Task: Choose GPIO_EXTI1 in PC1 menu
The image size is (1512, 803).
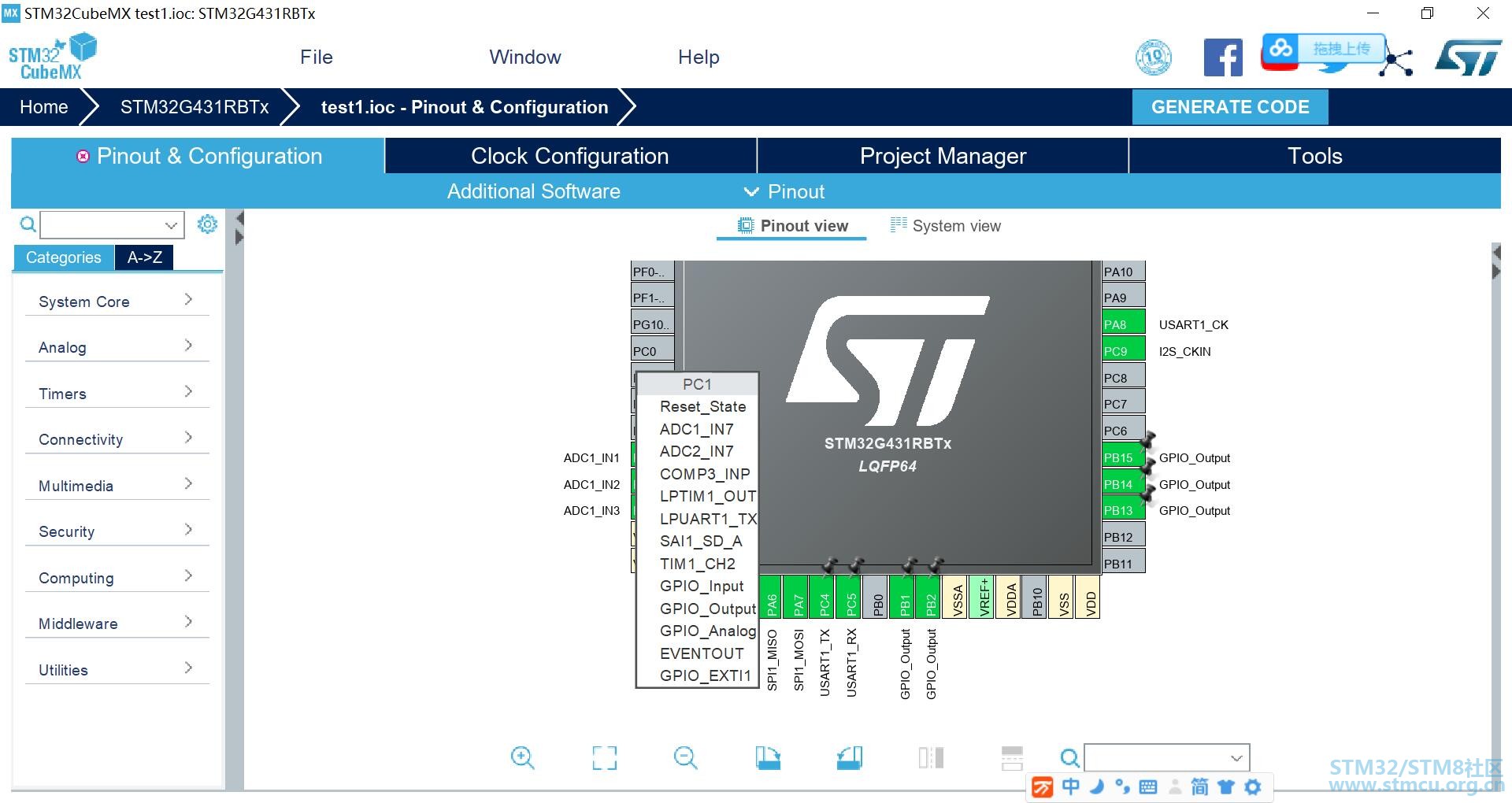Action: click(x=697, y=675)
